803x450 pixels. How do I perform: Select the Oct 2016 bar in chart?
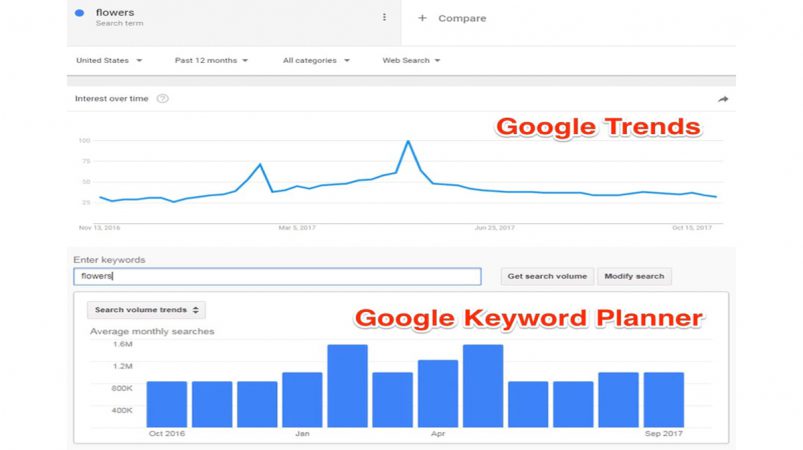[x=166, y=404]
